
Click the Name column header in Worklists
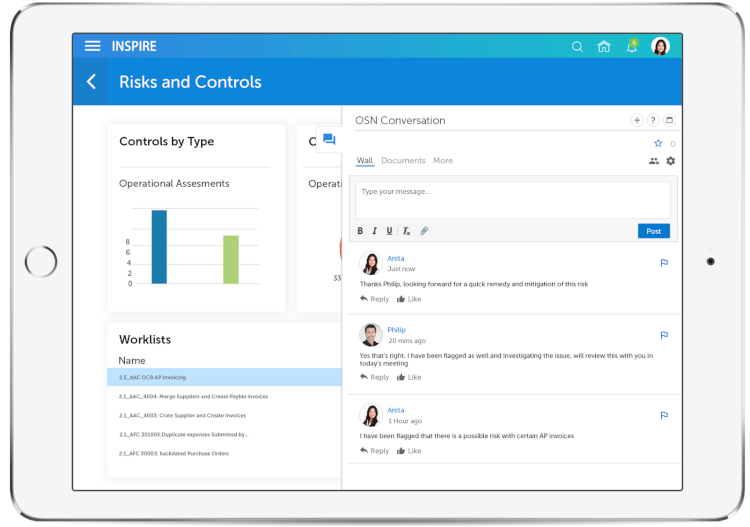click(132, 361)
